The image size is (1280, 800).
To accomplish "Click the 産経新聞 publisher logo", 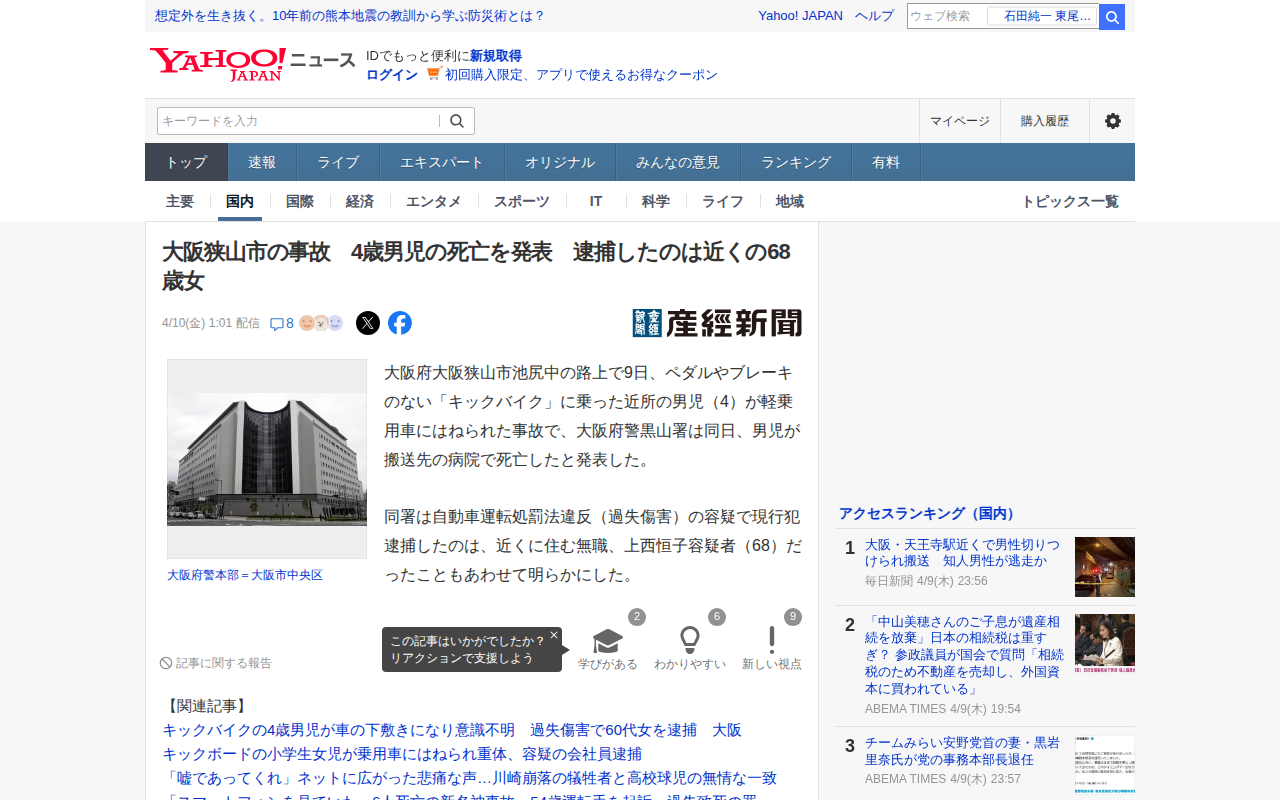I will pyautogui.click(x=717, y=323).
